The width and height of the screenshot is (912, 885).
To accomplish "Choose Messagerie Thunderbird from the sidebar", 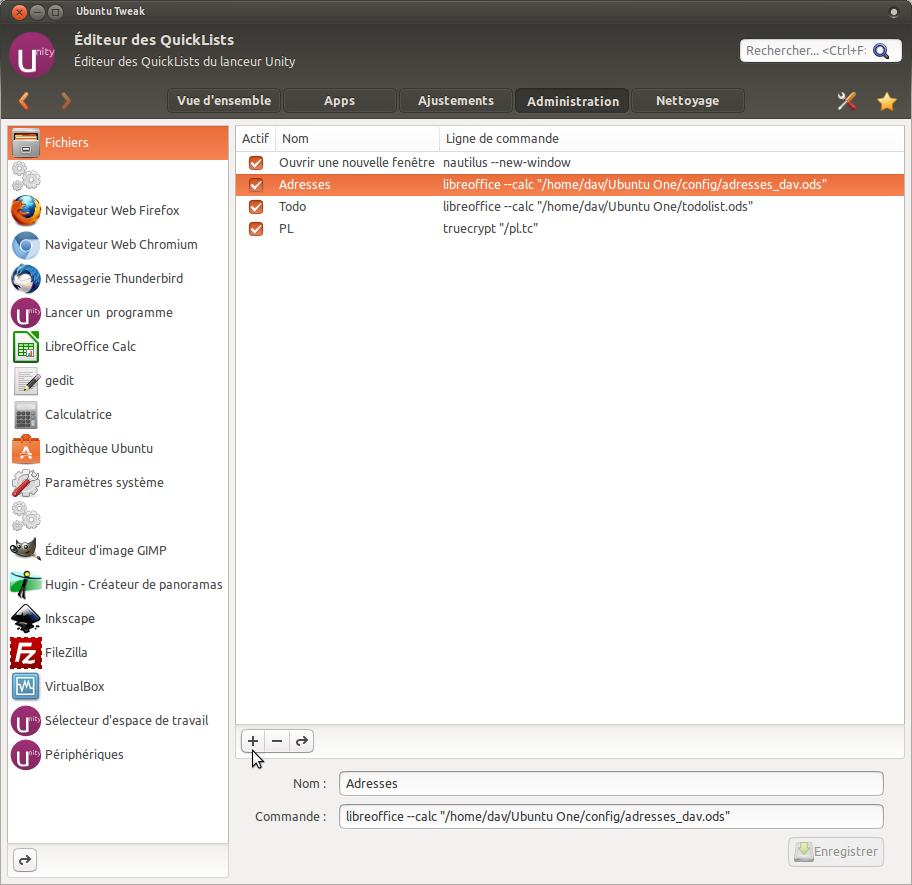I will coord(113,279).
